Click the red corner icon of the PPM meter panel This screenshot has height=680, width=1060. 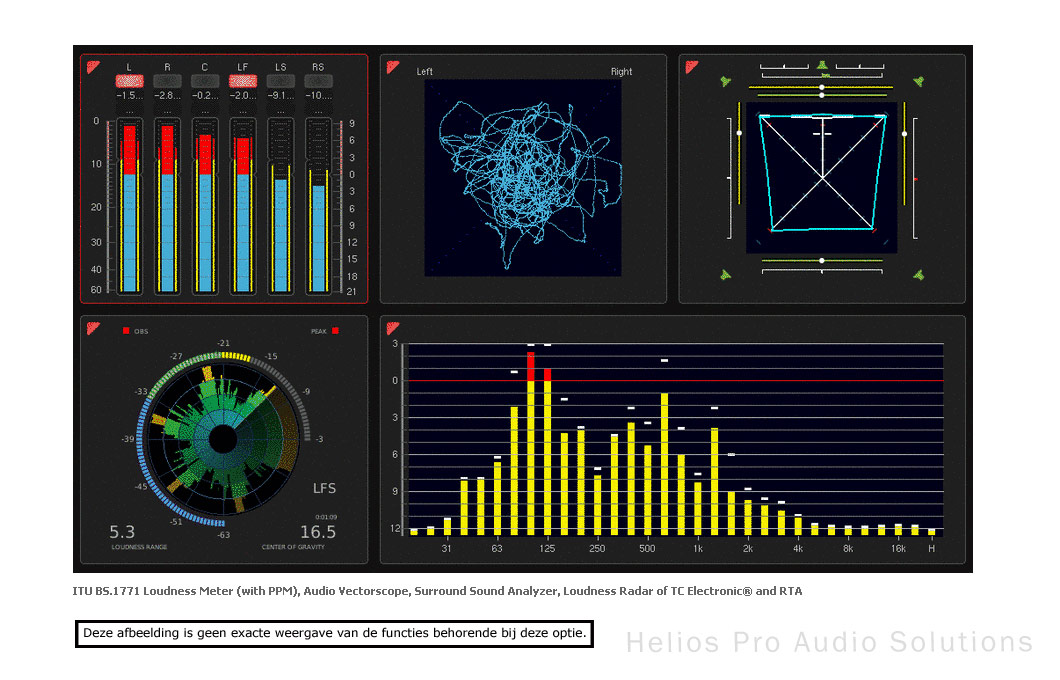pyautogui.click(x=93, y=68)
